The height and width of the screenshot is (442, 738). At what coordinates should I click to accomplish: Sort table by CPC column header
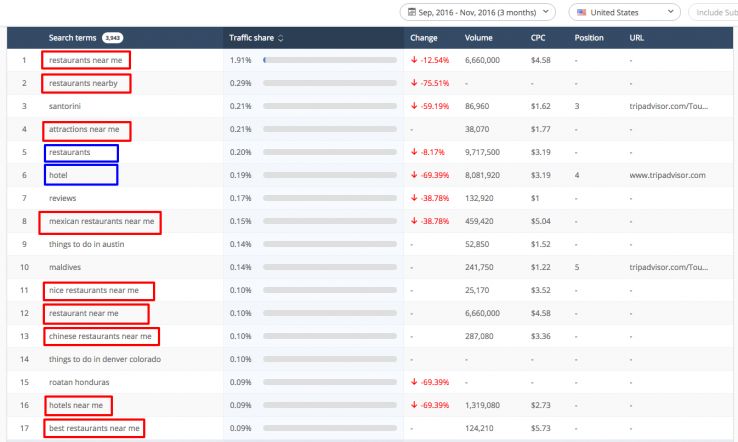538,38
